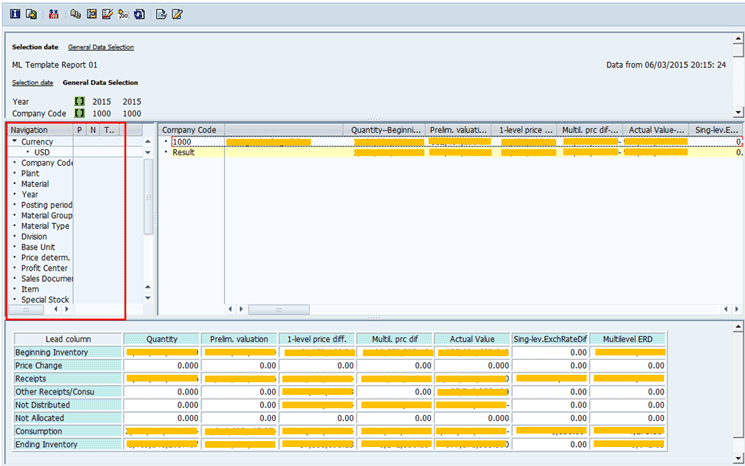This screenshot has height=466, width=745.
Task: Click the blue information icon in toolbar
Action: click(x=15, y=14)
